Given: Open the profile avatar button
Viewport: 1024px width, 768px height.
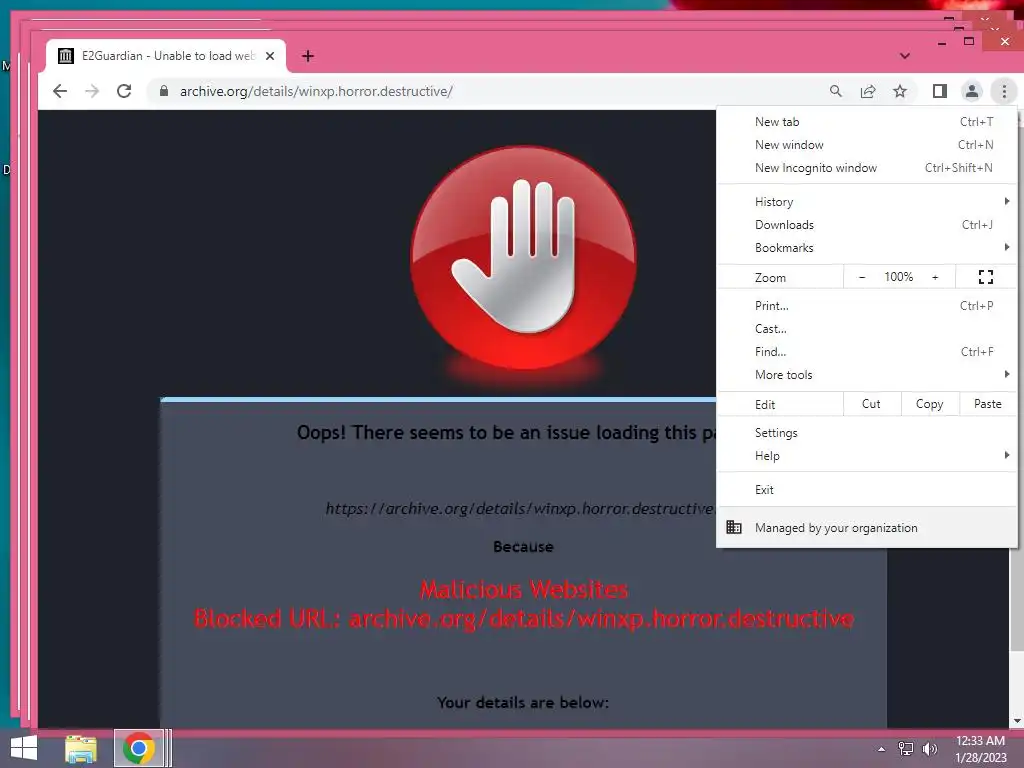Looking at the screenshot, I should (972, 91).
